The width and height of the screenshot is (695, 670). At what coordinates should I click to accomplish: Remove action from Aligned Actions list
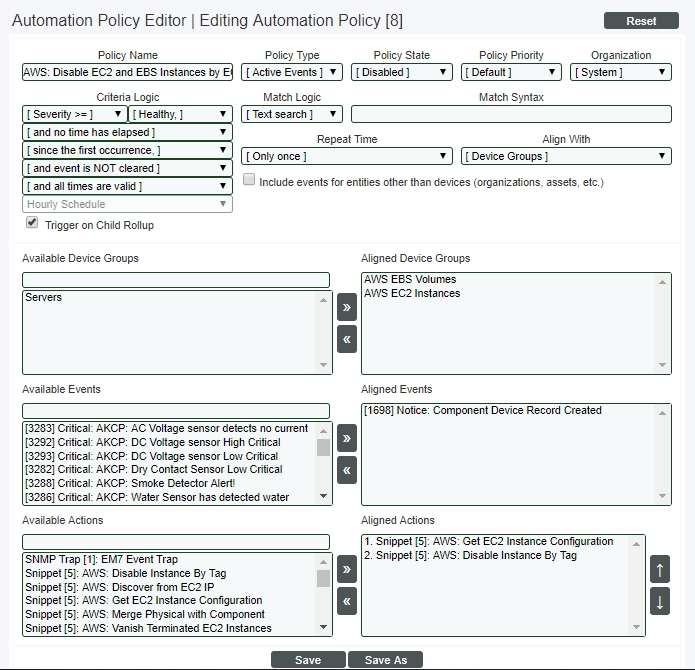click(x=347, y=601)
